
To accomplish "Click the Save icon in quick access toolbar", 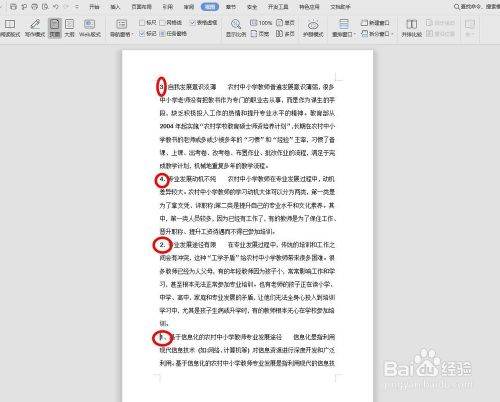I will point(13,6).
